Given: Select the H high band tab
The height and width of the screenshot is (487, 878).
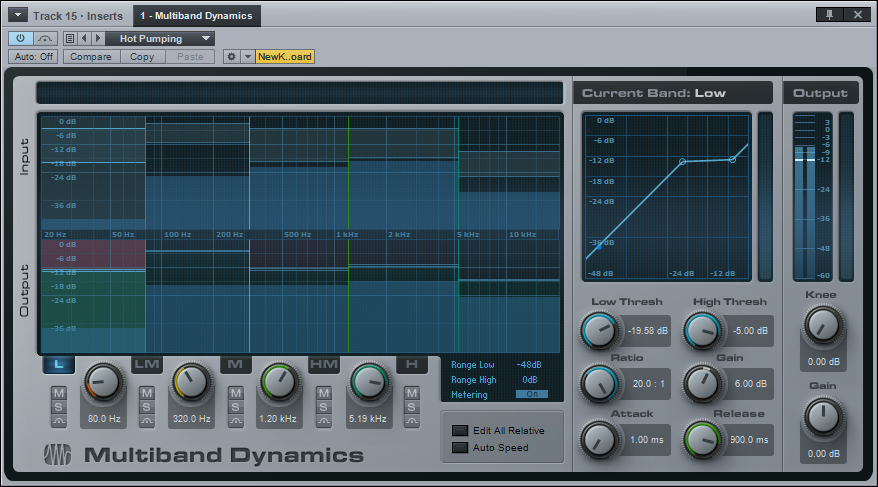Looking at the screenshot, I should point(412,364).
